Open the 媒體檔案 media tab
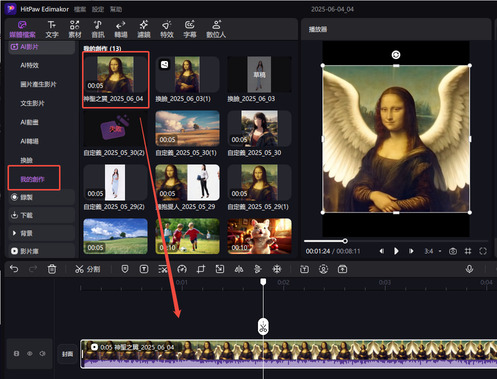 22,29
